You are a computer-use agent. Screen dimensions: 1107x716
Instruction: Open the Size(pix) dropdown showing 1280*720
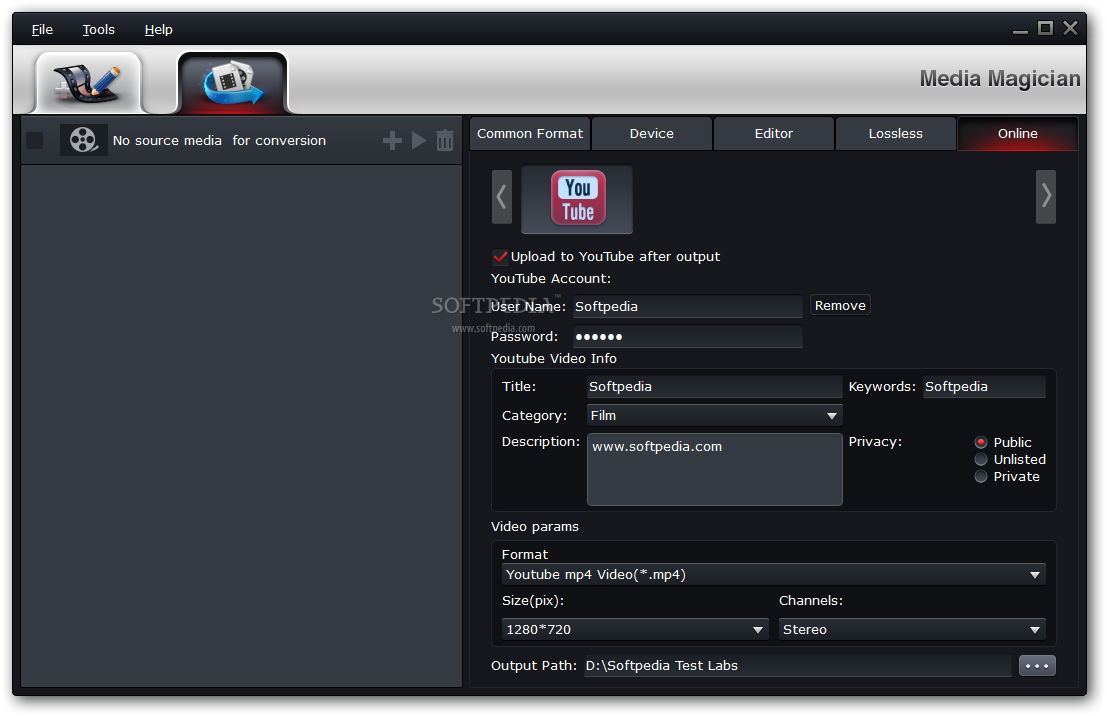634,628
